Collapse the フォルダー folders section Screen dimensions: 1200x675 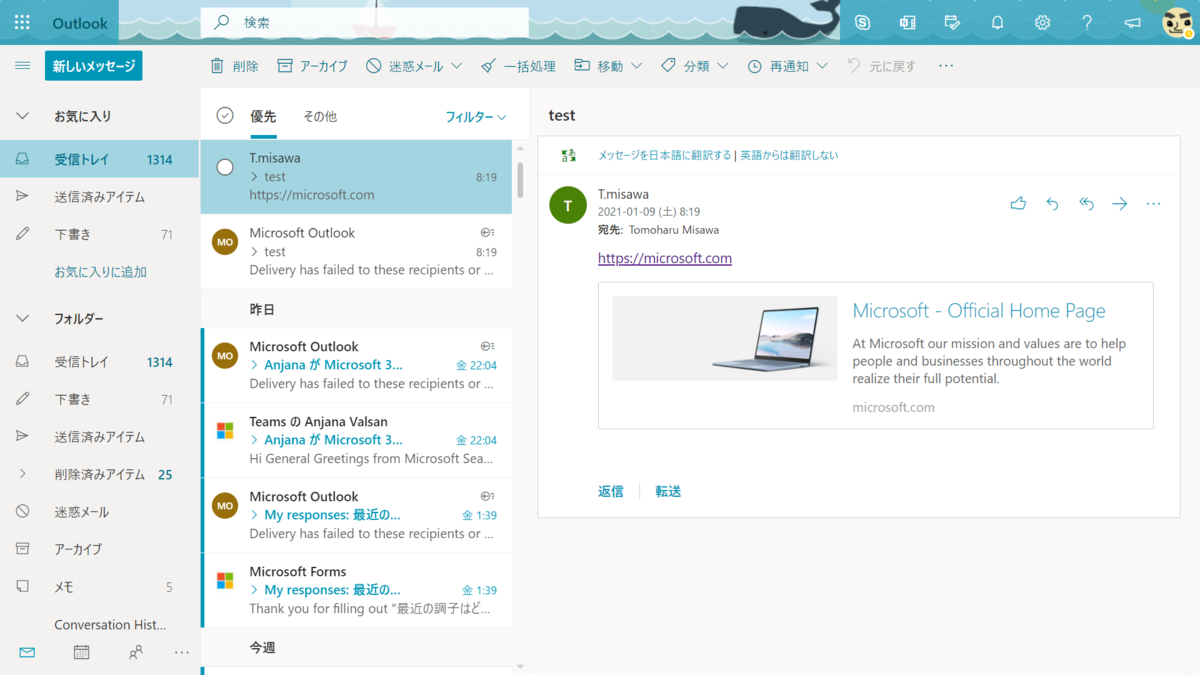[22, 318]
